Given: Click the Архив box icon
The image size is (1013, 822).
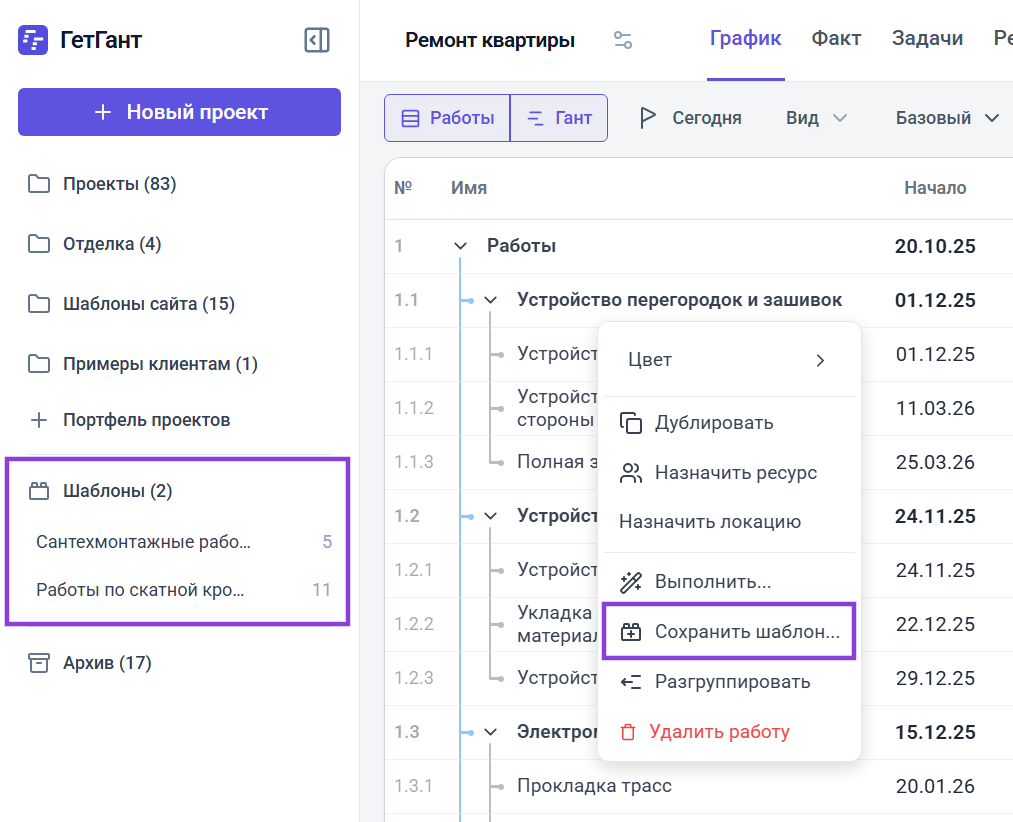Looking at the screenshot, I should click(39, 663).
